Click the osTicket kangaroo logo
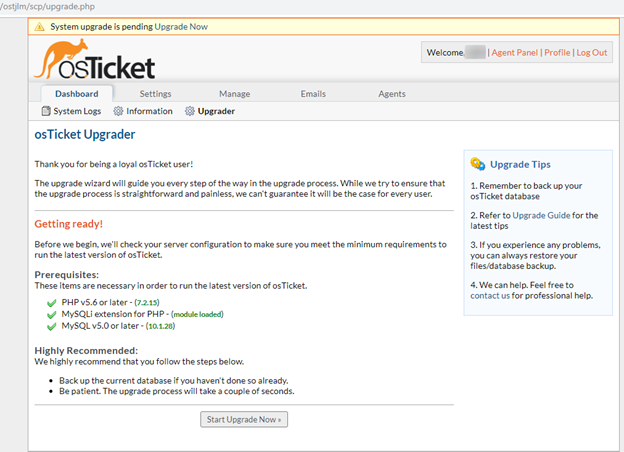The image size is (624, 452). pos(95,60)
